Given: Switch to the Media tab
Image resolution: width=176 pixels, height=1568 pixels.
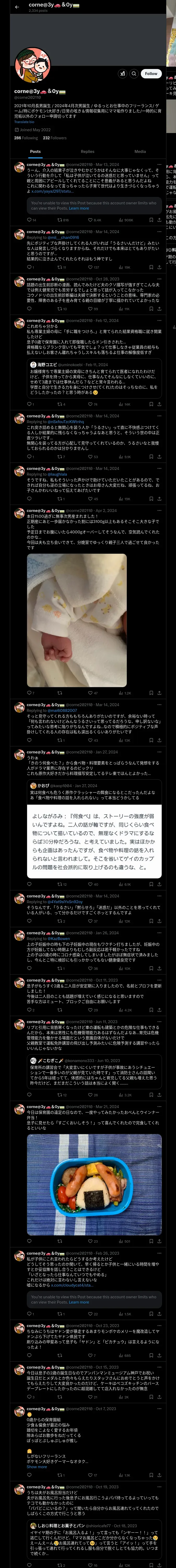Looking at the screenshot, I should tap(140, 152).
